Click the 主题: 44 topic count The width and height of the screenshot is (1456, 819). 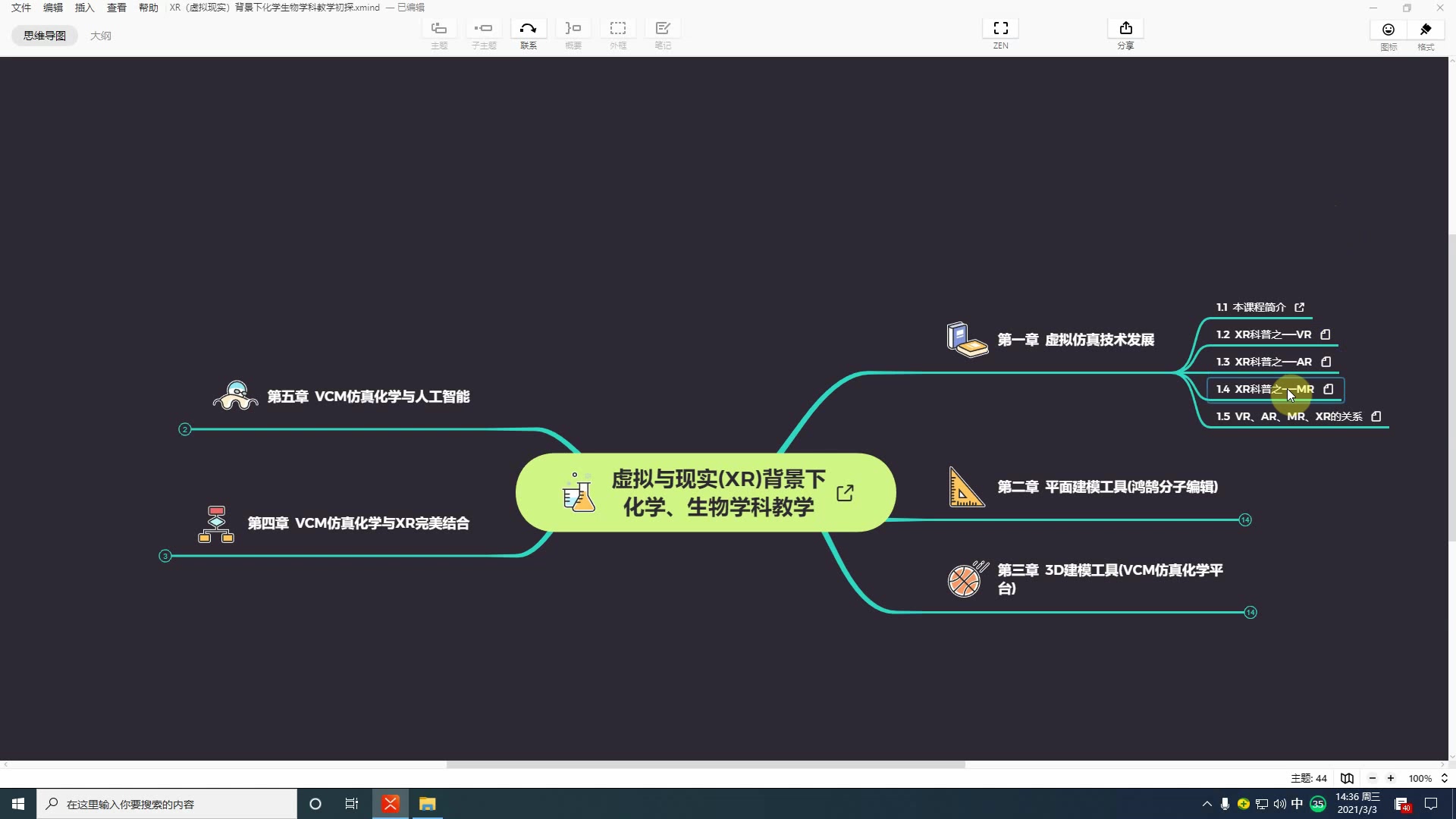click(1309, 778)
